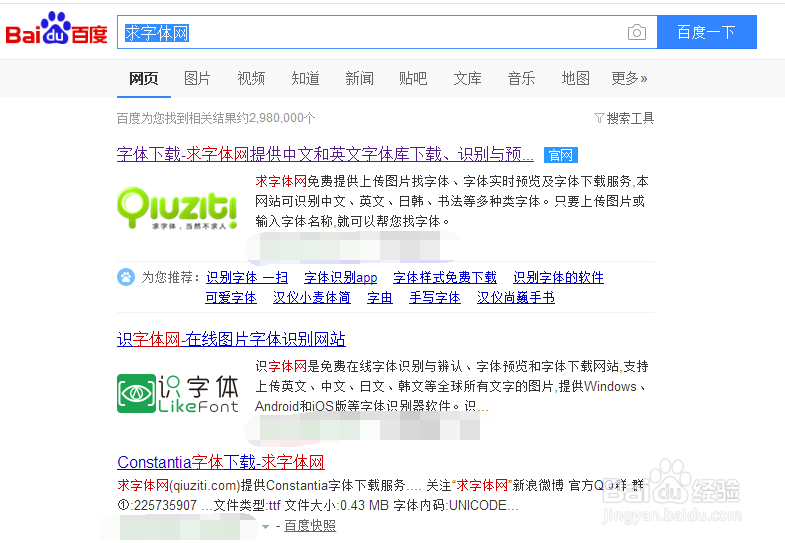
Task: Open 汉仪小麦体简 suggestion
Action: [312, 298]
